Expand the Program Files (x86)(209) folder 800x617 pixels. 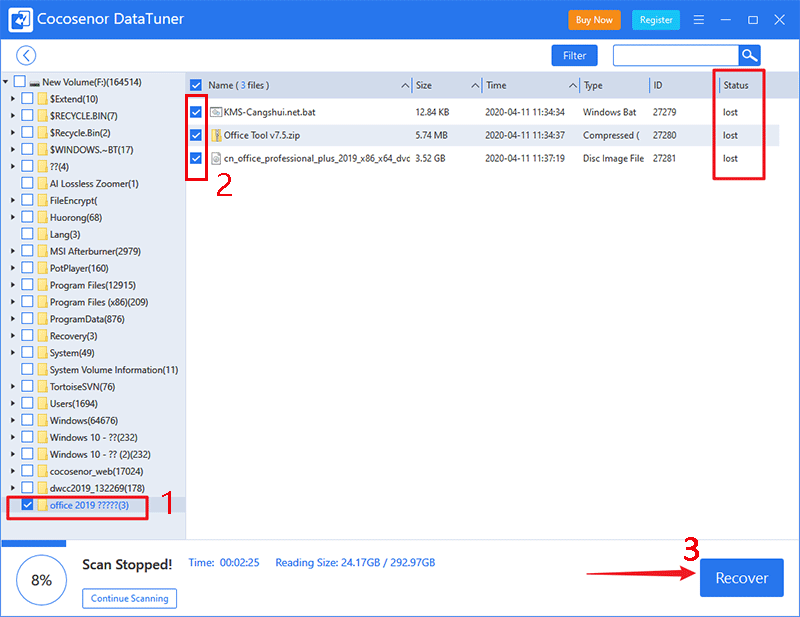coord(13,302)
